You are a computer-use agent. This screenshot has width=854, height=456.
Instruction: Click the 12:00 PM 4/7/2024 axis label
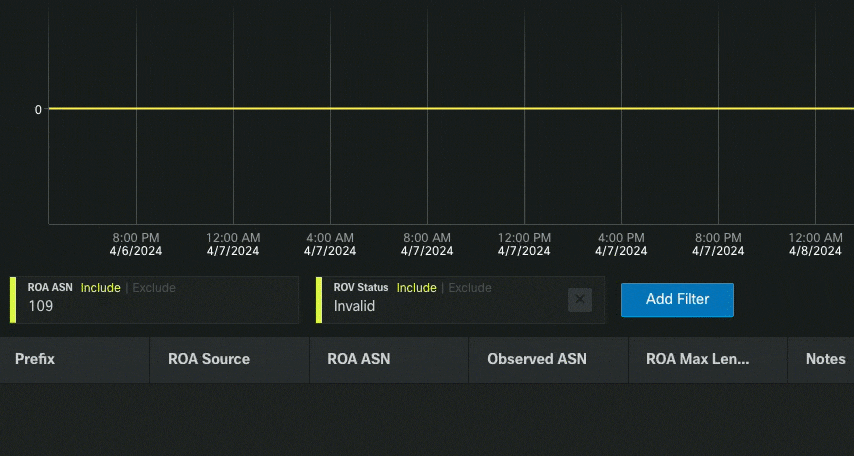pos(524,244)
